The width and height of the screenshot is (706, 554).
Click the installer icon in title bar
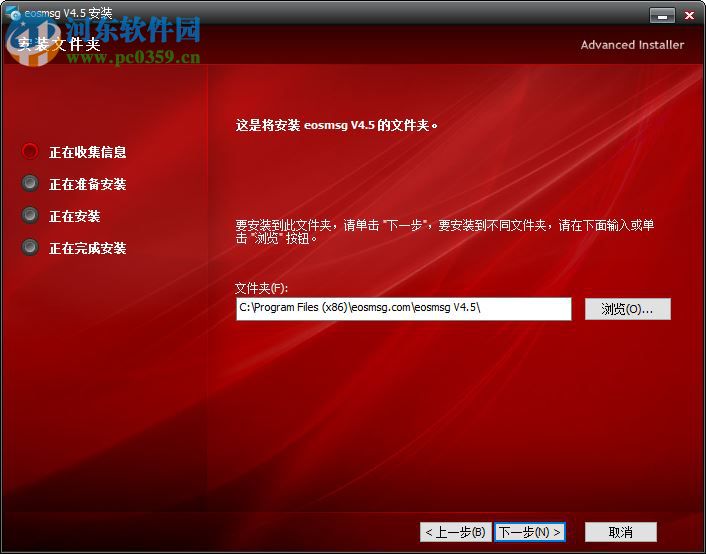click(x=13, y=14)
